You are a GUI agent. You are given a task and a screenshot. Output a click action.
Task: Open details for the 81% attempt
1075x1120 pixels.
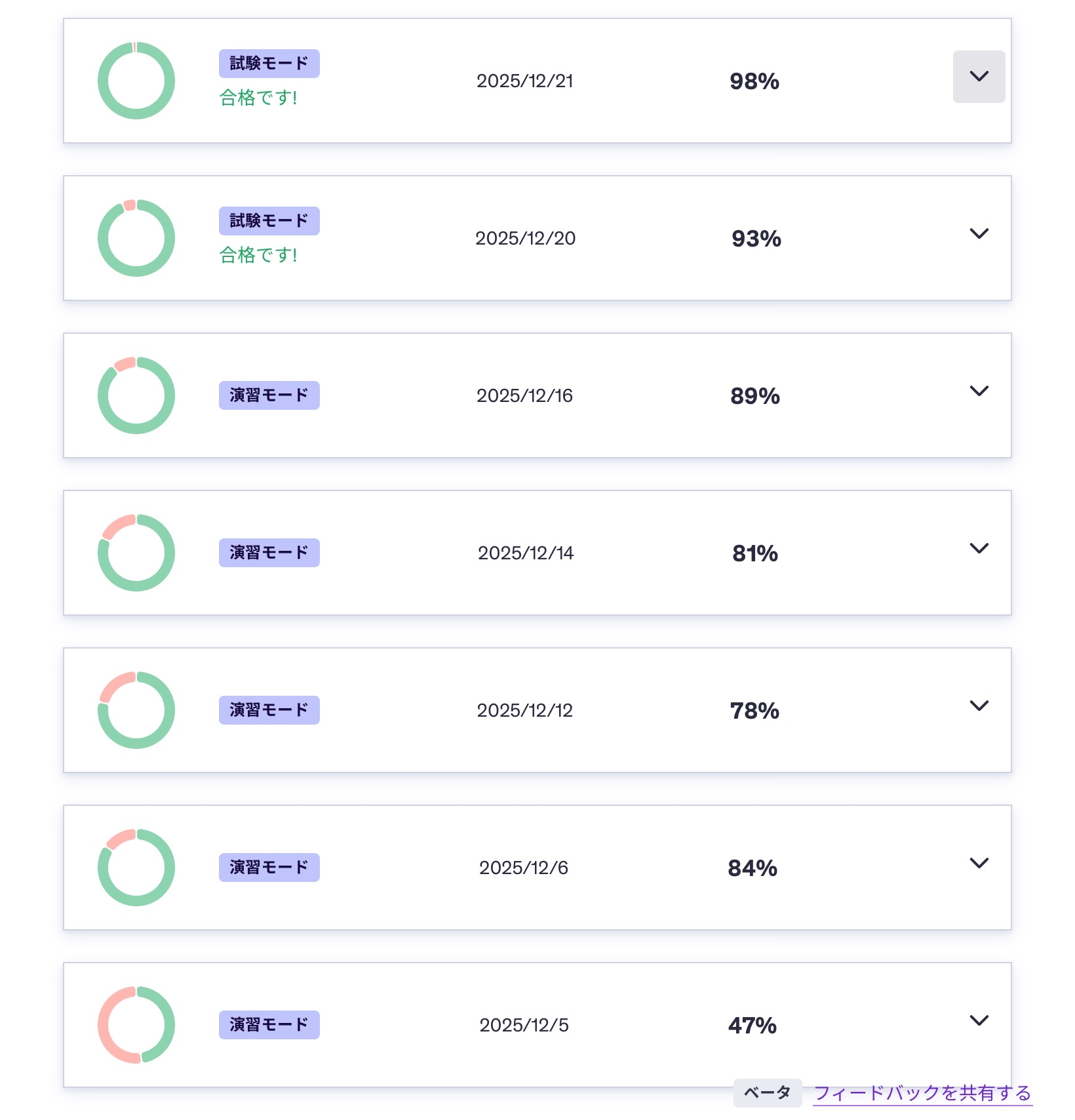pos(979,549)
